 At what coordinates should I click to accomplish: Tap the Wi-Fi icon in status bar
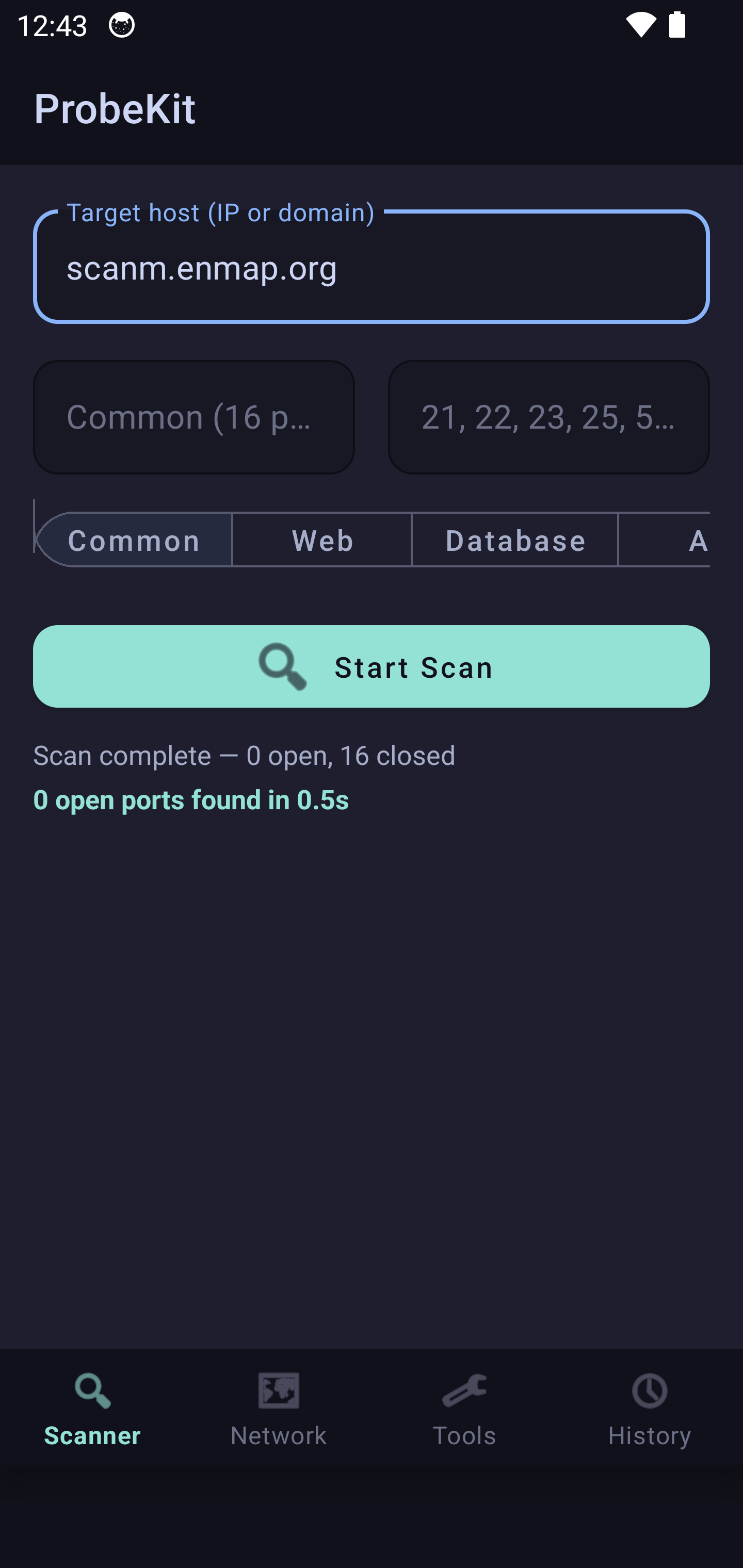tap(639, 25)
